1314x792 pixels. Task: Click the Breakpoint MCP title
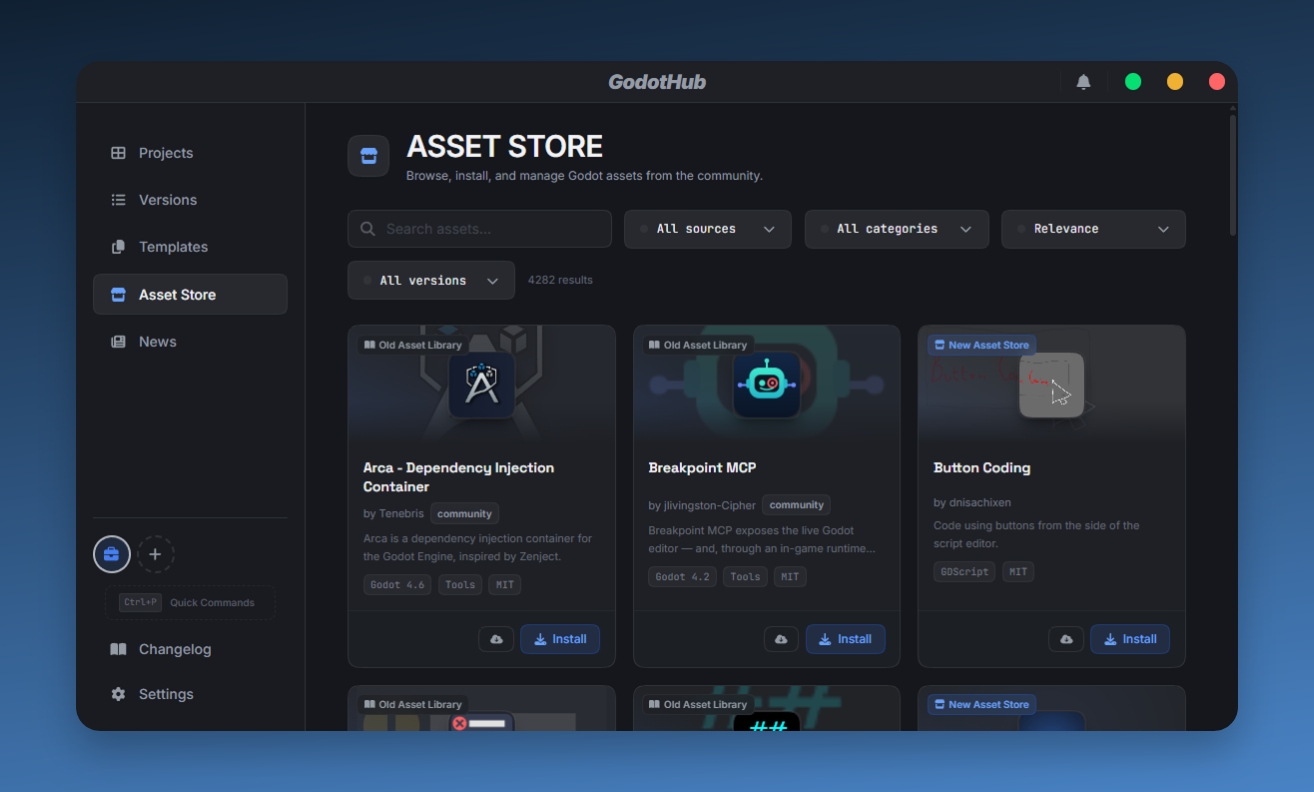click(702, 468)
